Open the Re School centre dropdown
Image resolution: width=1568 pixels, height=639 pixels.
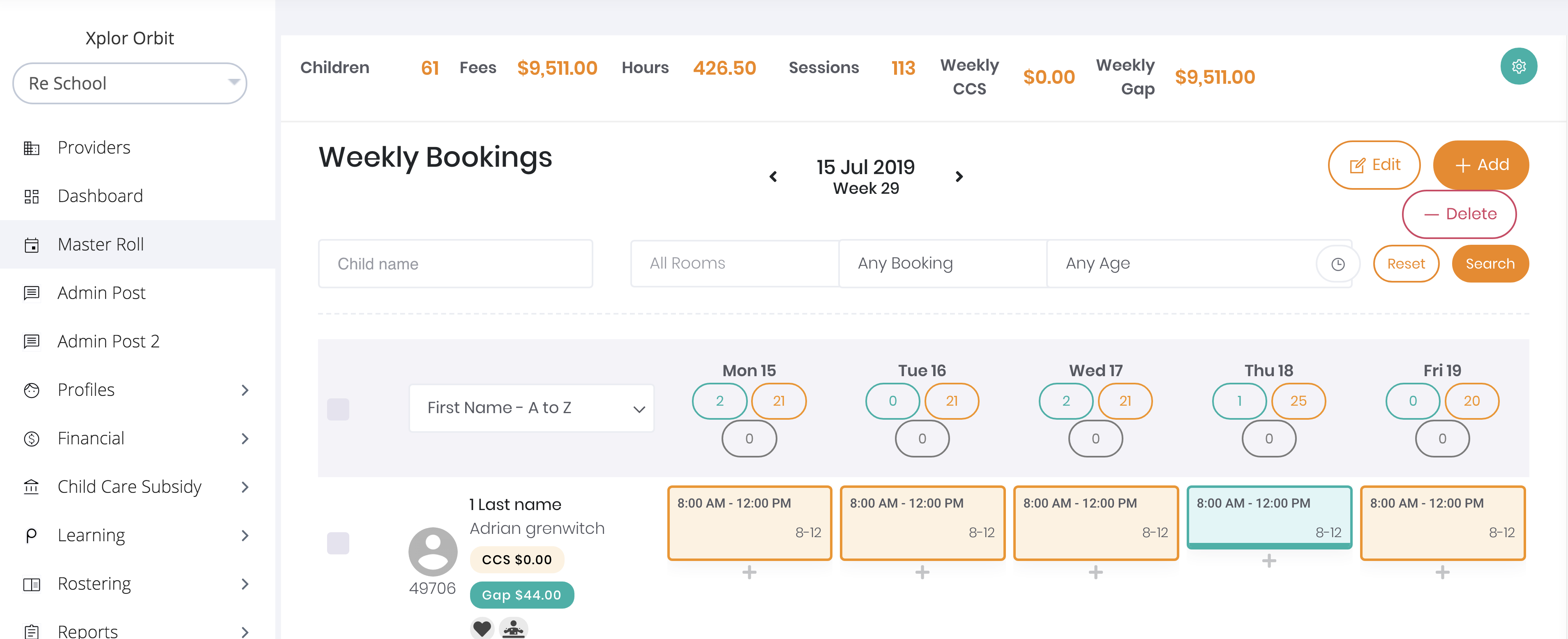[130, 83]
